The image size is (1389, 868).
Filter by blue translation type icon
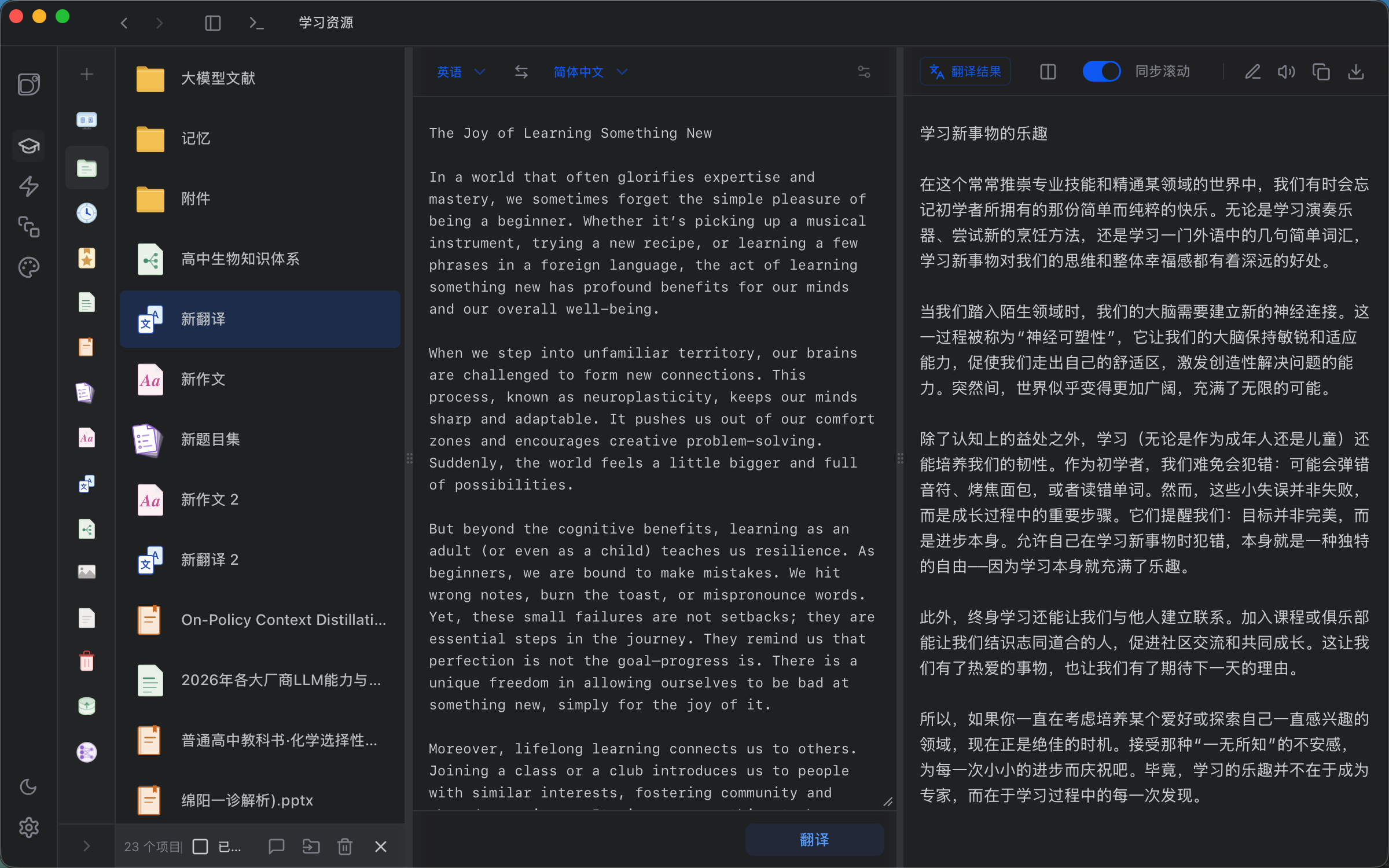click(x=87, y=483)
